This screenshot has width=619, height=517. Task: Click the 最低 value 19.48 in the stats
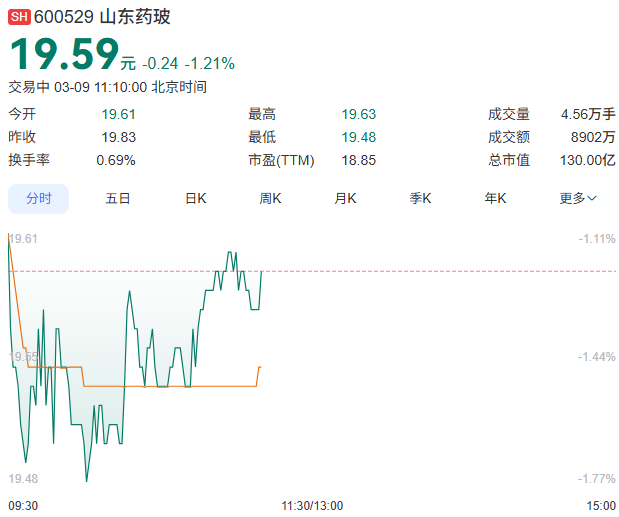358,137
